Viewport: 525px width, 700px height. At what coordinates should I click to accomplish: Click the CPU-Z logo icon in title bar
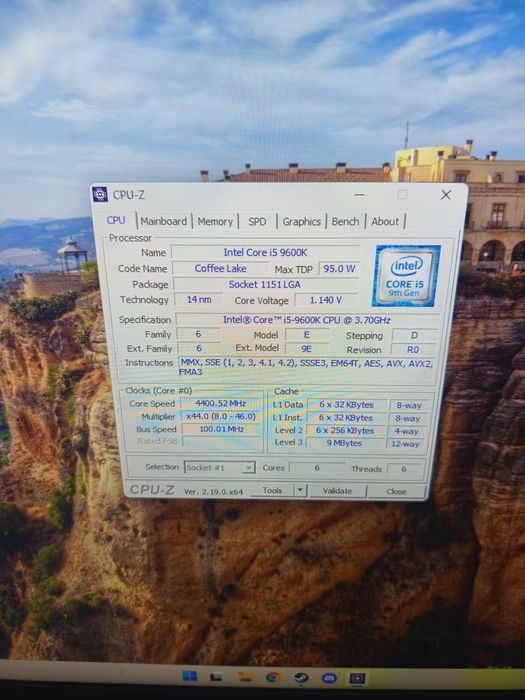100,195
